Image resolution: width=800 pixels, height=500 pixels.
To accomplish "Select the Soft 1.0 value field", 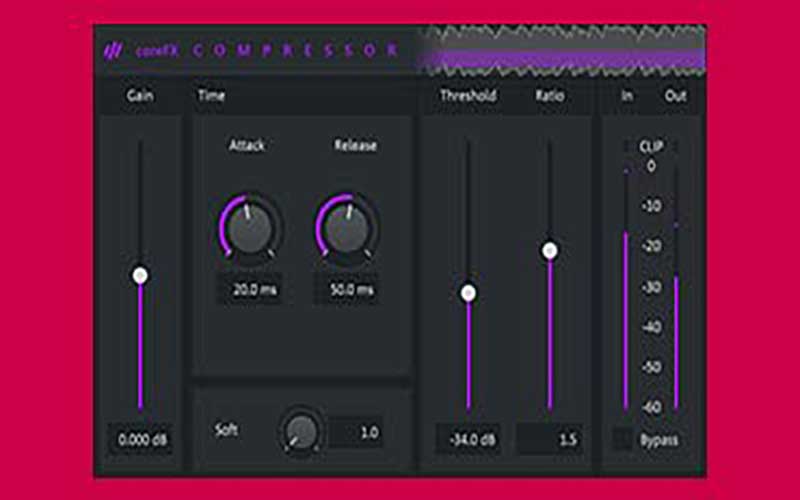I will 356,432.
